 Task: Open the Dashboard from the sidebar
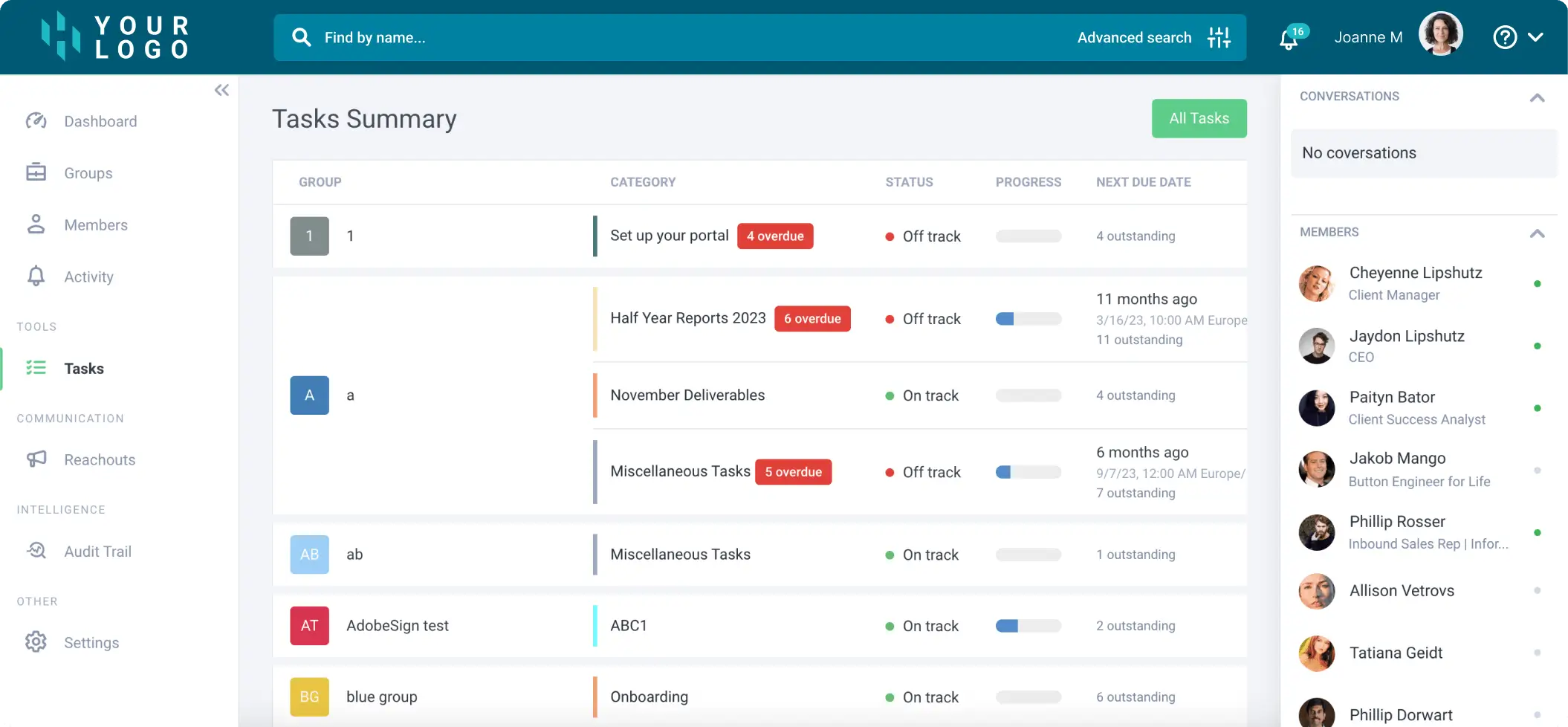pyautogui.click(x=36, y=121)
